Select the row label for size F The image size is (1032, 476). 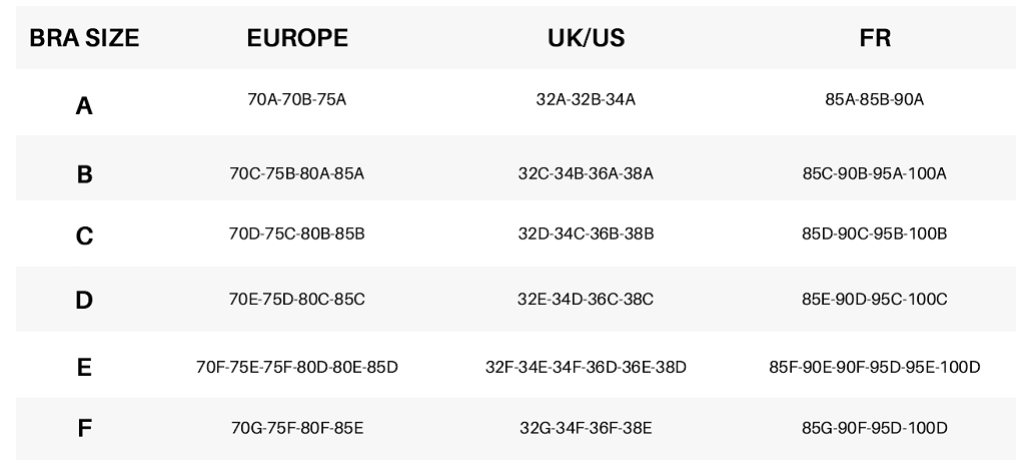84,429
